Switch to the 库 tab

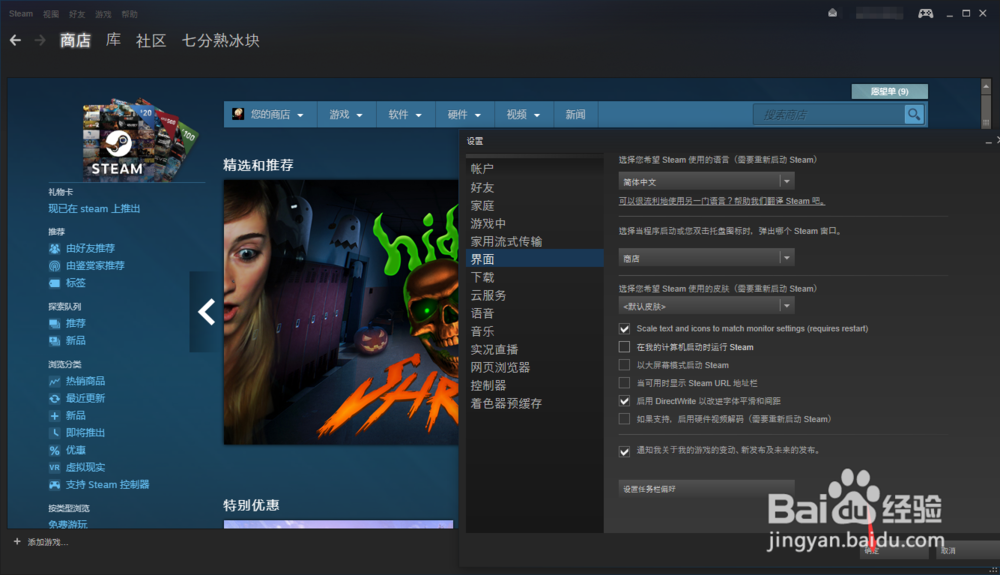(x=114, y=40)
